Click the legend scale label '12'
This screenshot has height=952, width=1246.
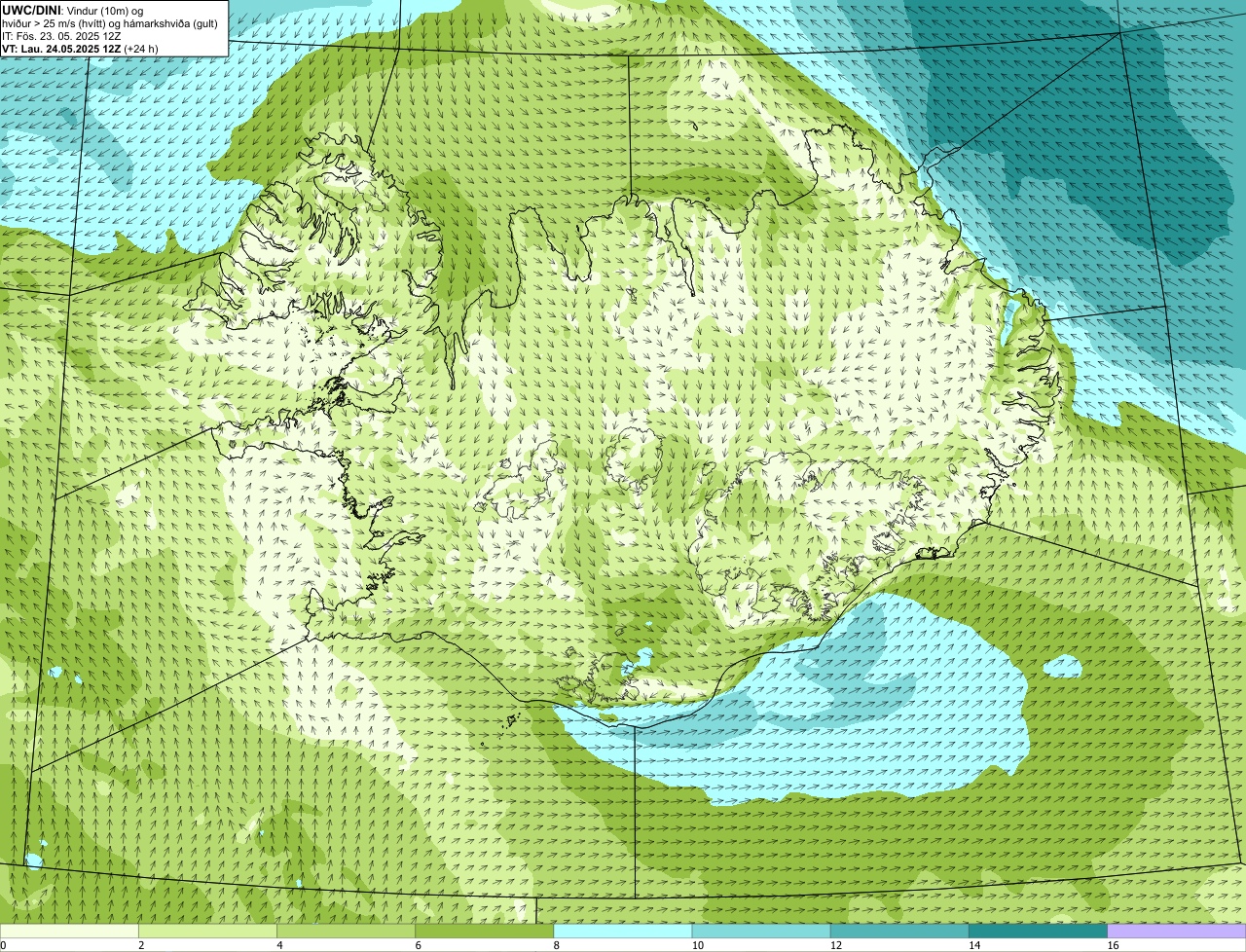click(x=836, y=945)
